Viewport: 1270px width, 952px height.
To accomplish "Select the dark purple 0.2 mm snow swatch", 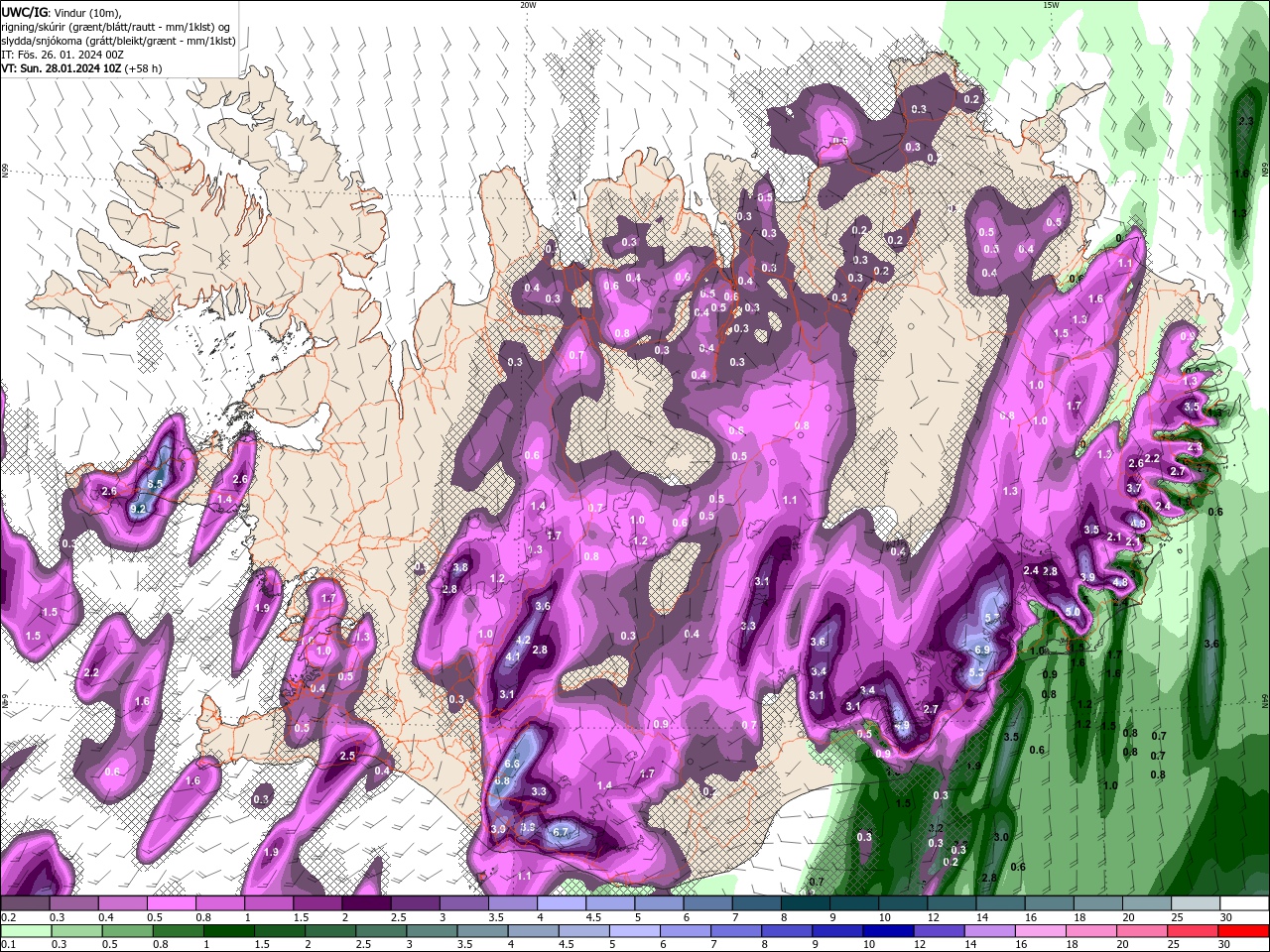I will click(25, 903).
